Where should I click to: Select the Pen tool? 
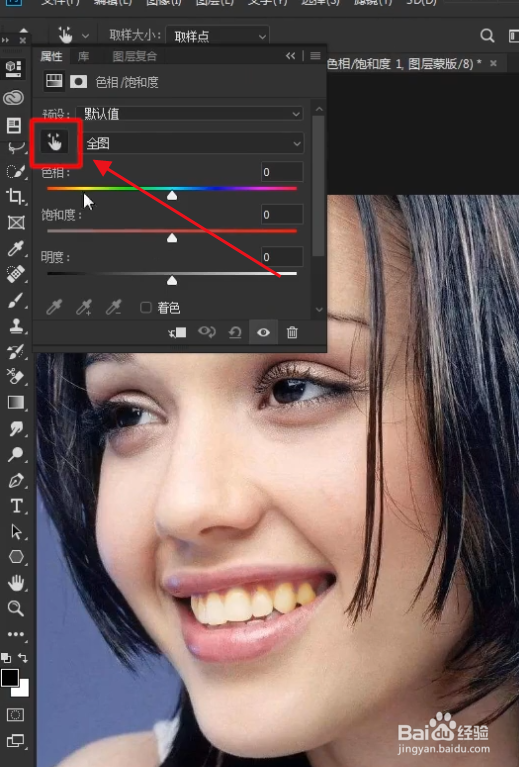click(16, 480)
